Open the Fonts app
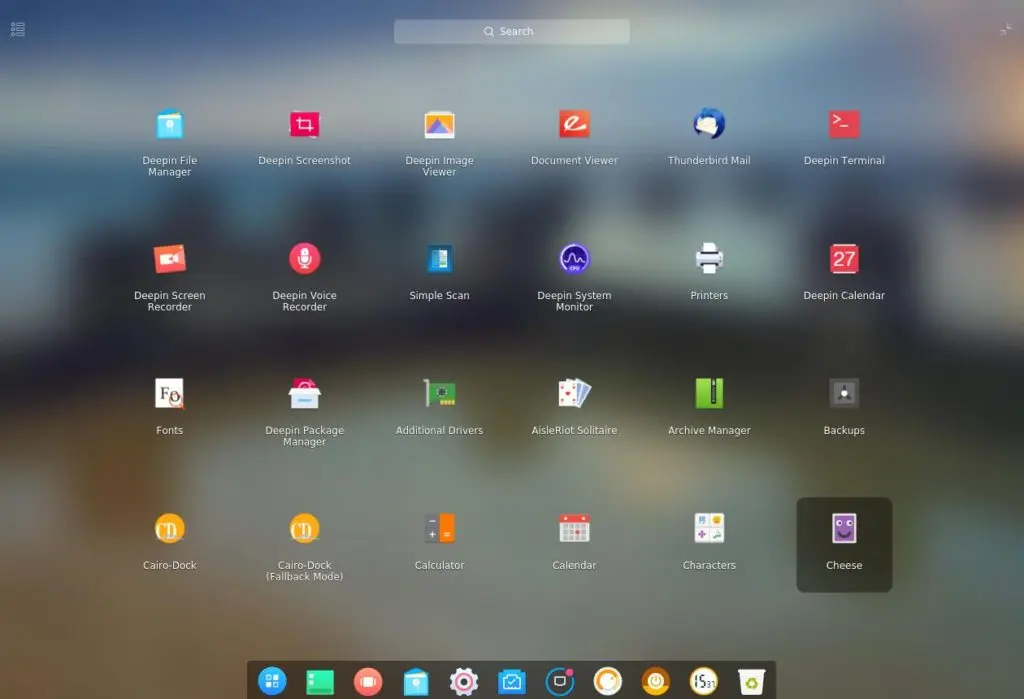 [170, 394]
